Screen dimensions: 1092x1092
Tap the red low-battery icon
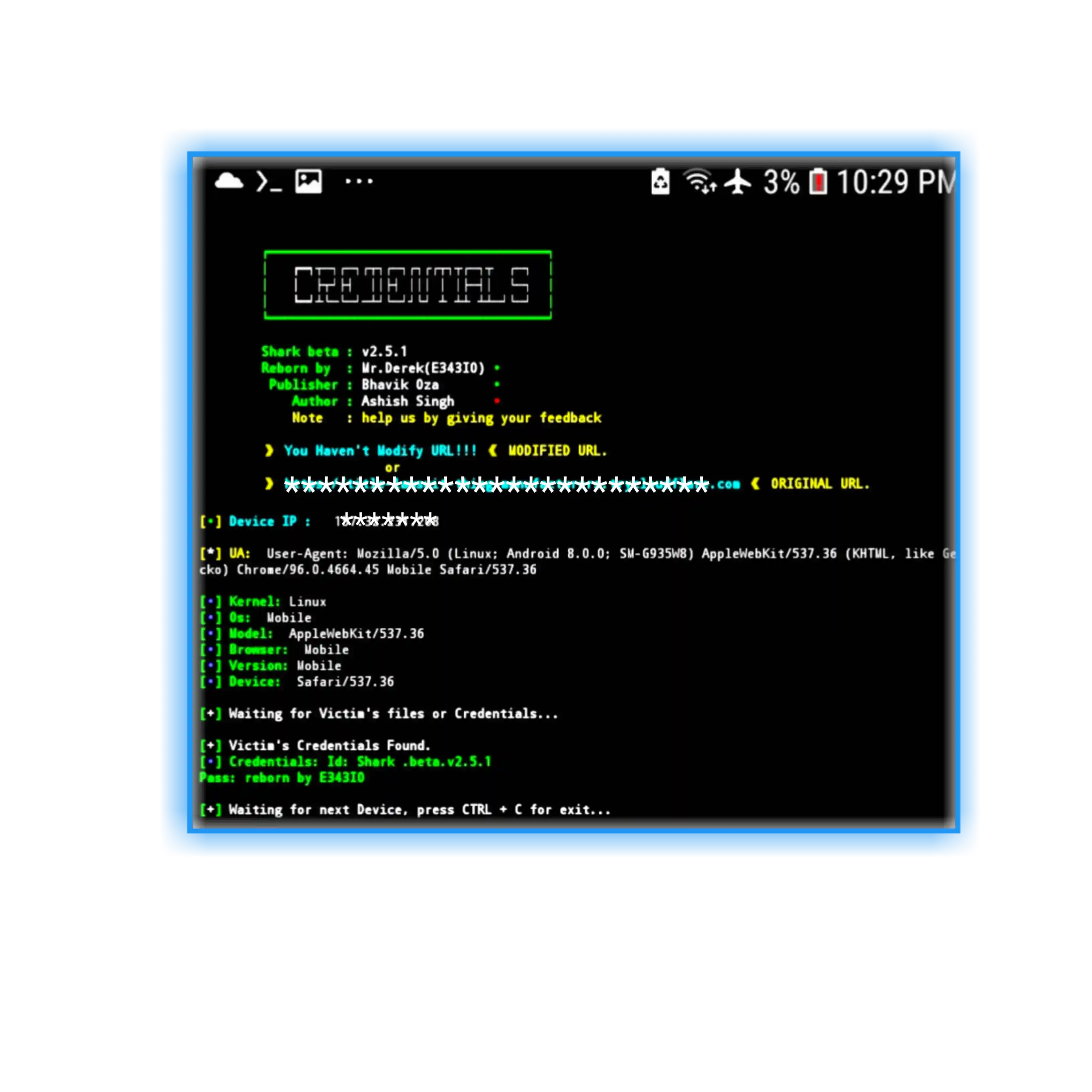click(x=818, y=182)
